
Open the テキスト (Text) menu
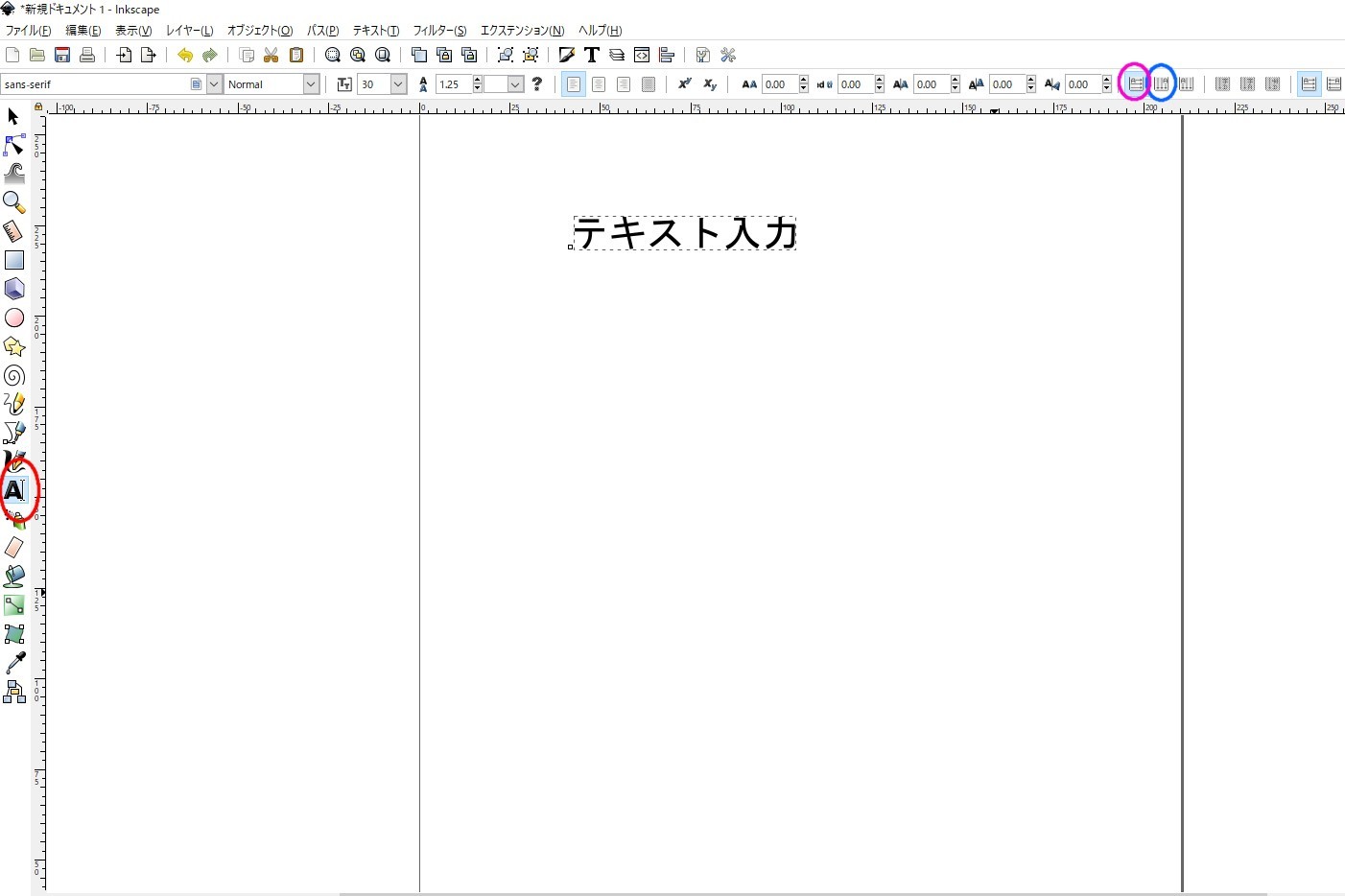coord(375,31)
